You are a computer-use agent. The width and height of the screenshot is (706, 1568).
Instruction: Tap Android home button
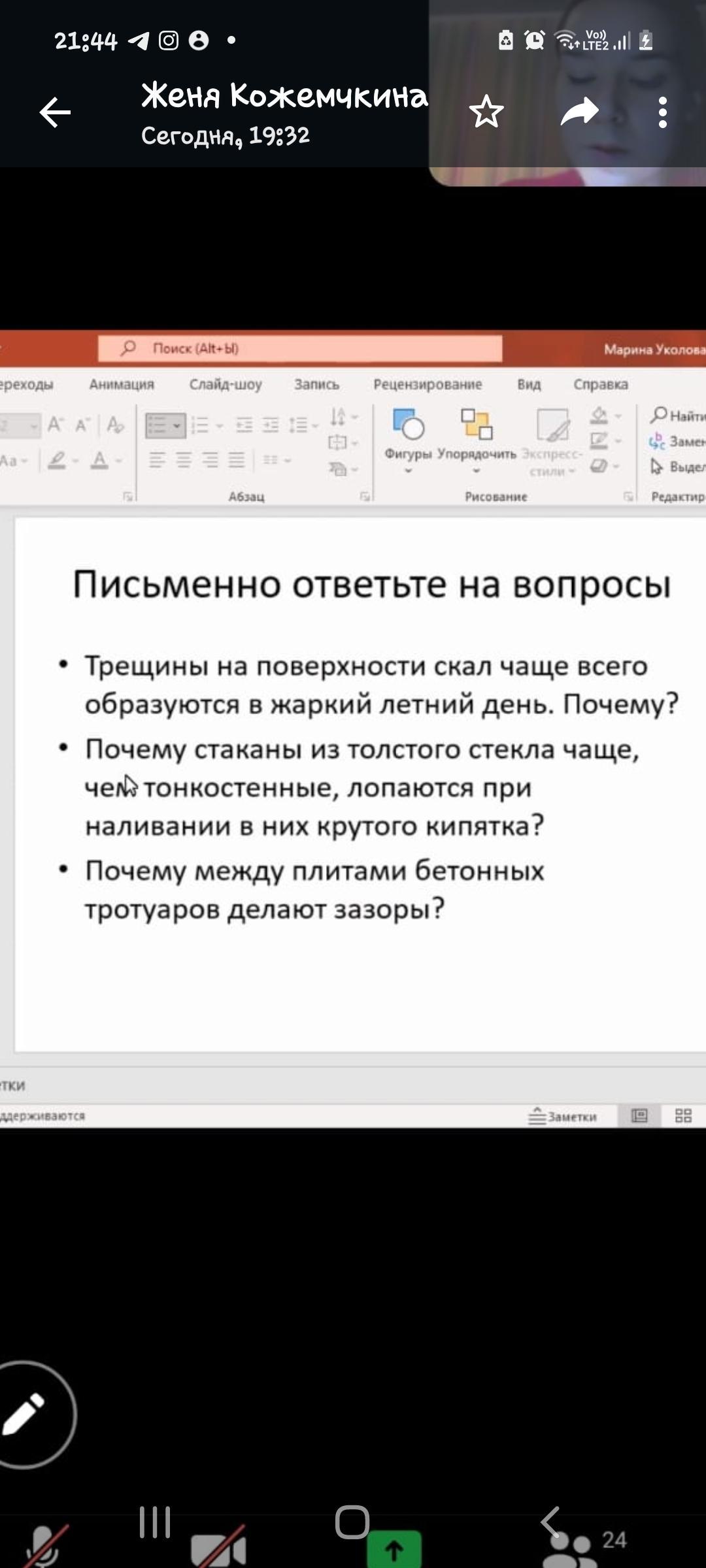(x=352, y=1522)
